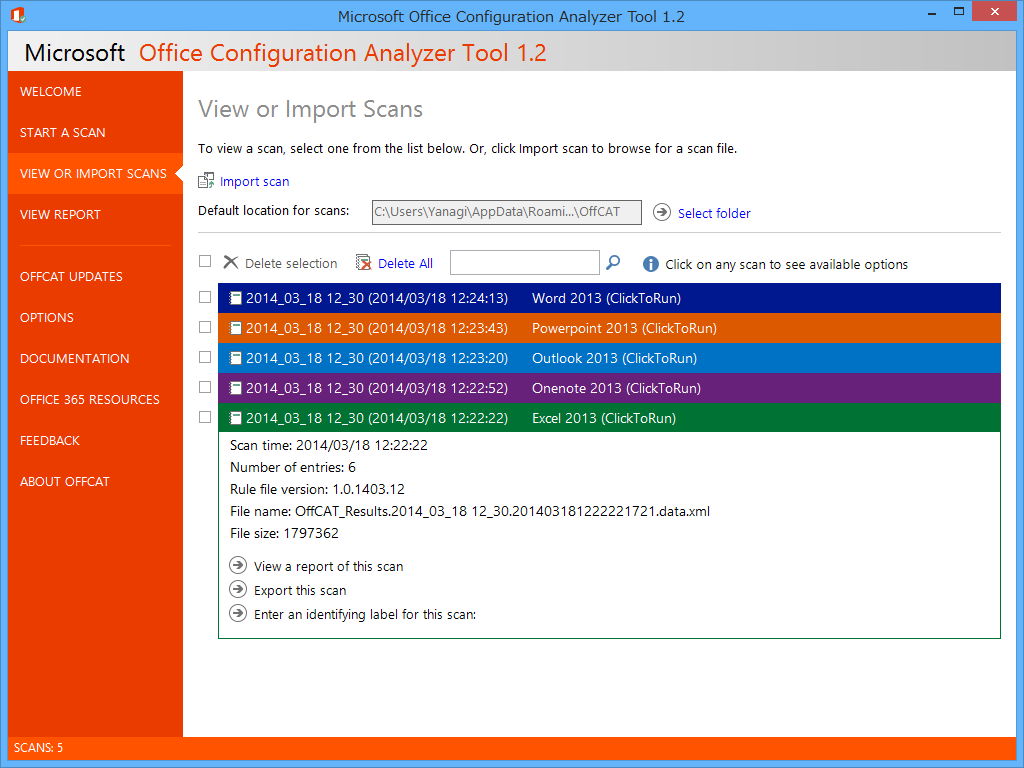The height and width of the screenshot is (768, 1024).
Task: Open ABOUT OFFCAT in sidebar
Action: point(65,482)
